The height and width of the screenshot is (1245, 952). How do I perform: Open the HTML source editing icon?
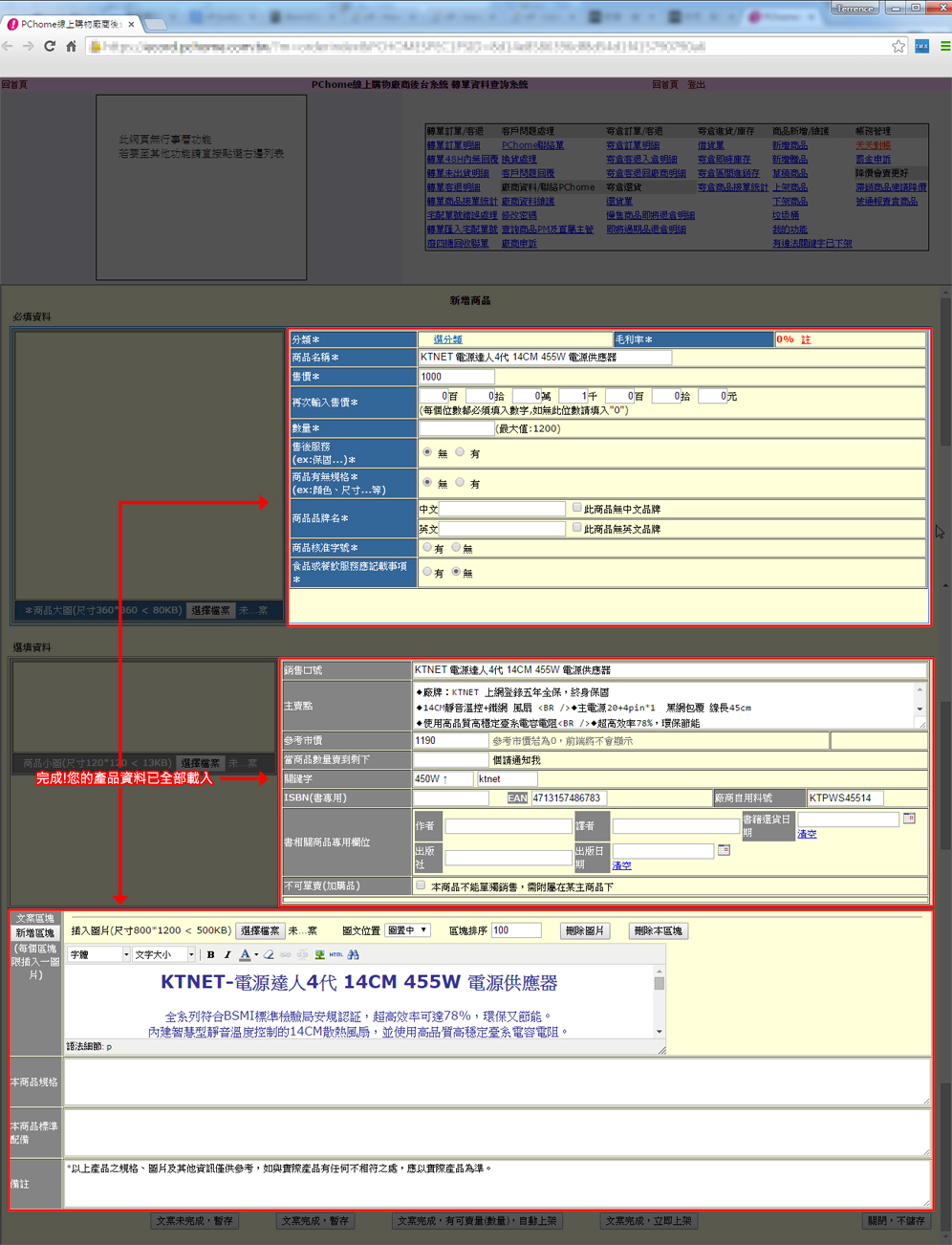(335, 954)
